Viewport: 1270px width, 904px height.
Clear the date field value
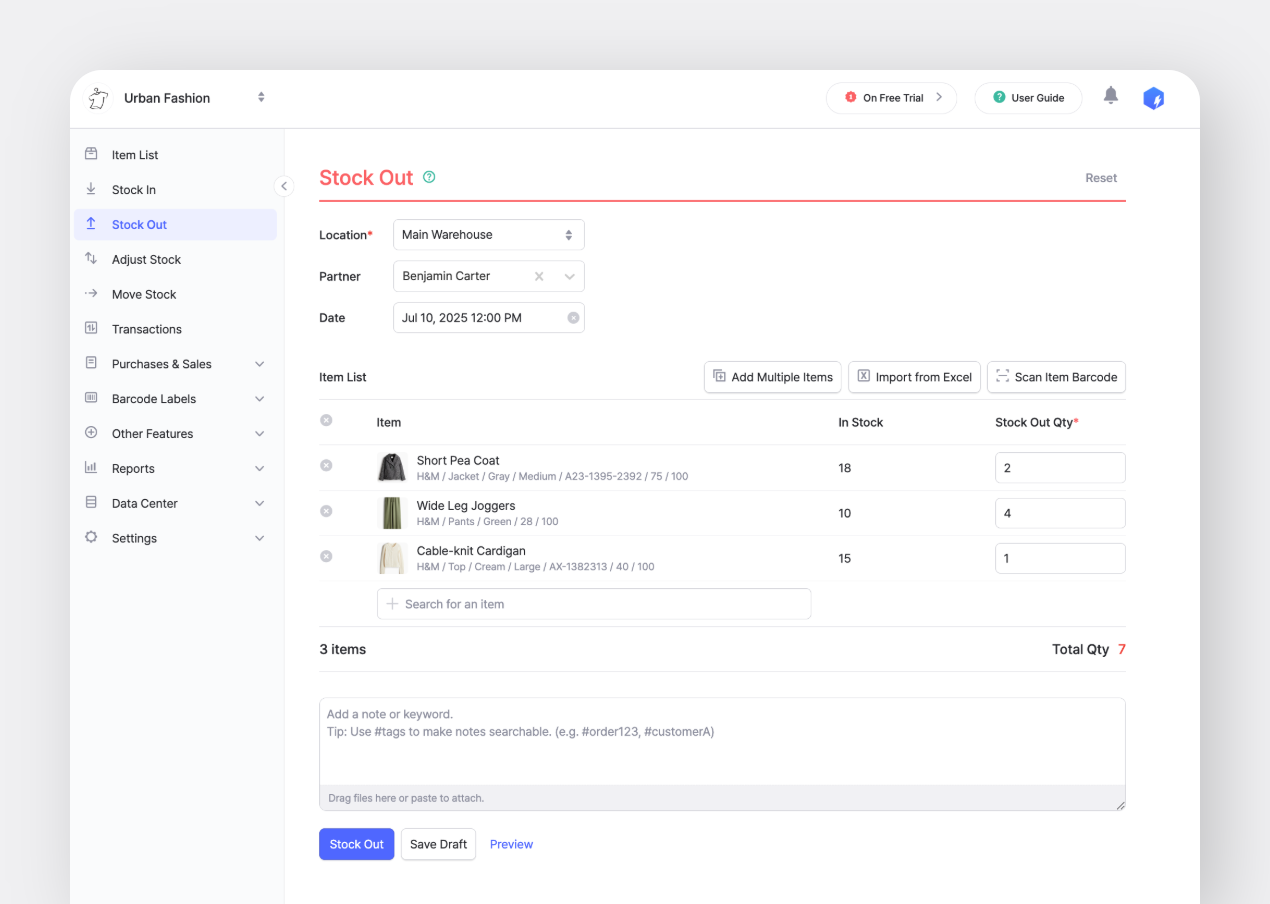(x=573, y=318)
